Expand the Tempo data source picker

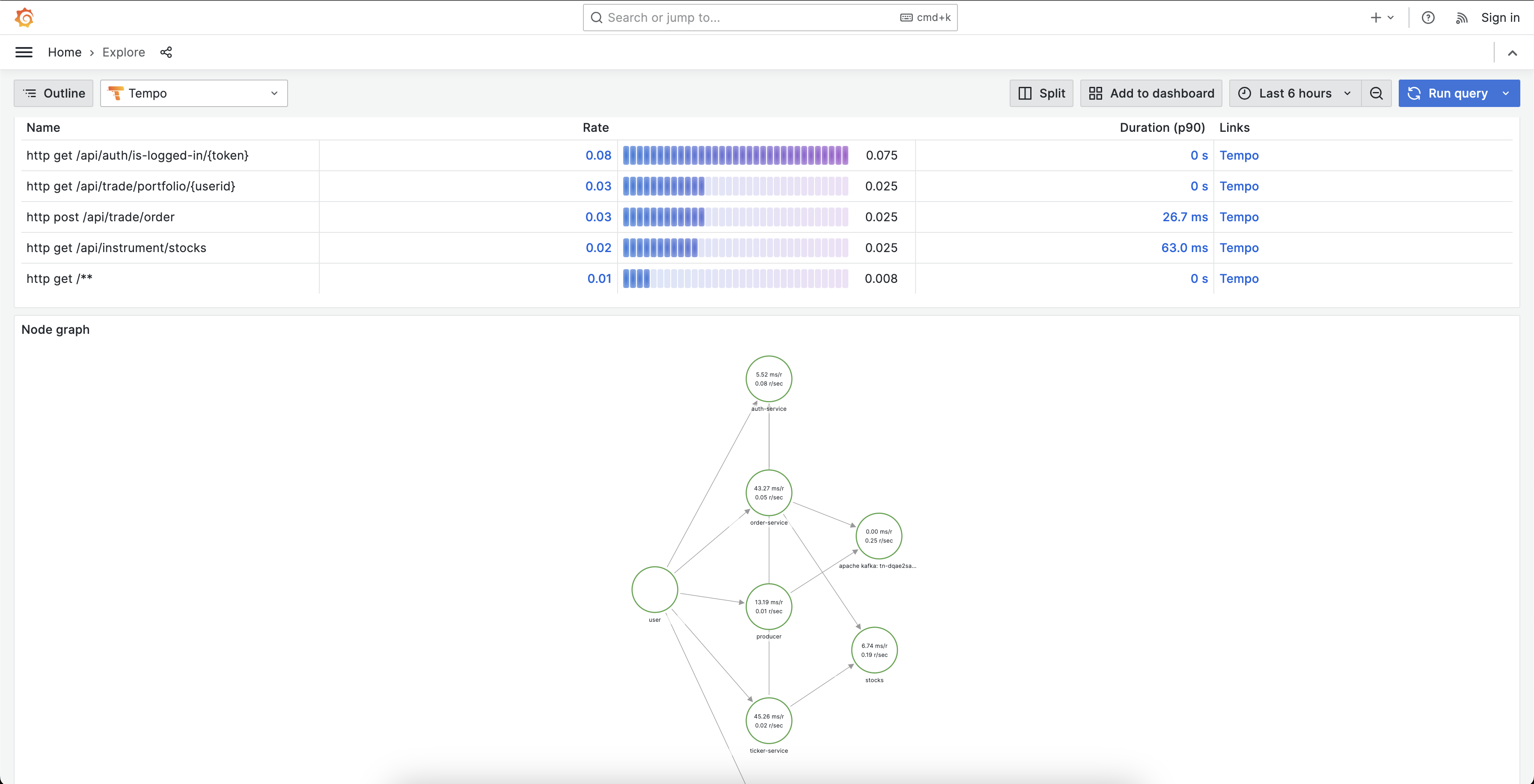coord(193,93)
